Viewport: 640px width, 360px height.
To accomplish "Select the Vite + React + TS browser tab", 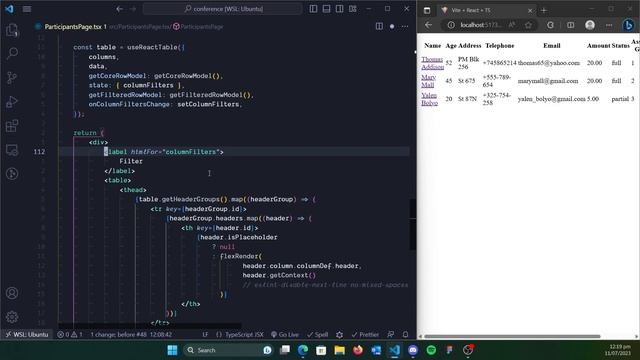I will (x=487, y=10).
